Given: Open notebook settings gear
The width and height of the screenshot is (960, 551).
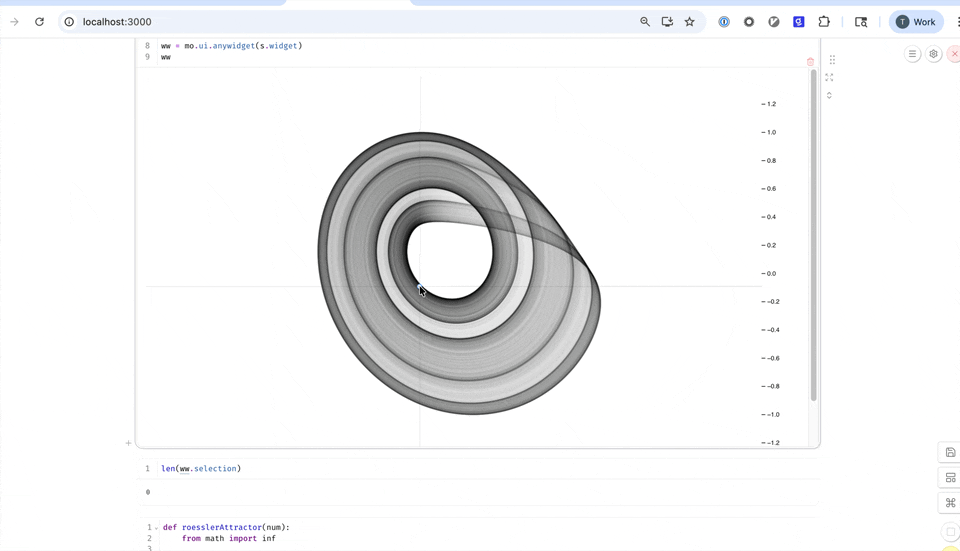Looking at the screenshot, I should pos(934,54).
